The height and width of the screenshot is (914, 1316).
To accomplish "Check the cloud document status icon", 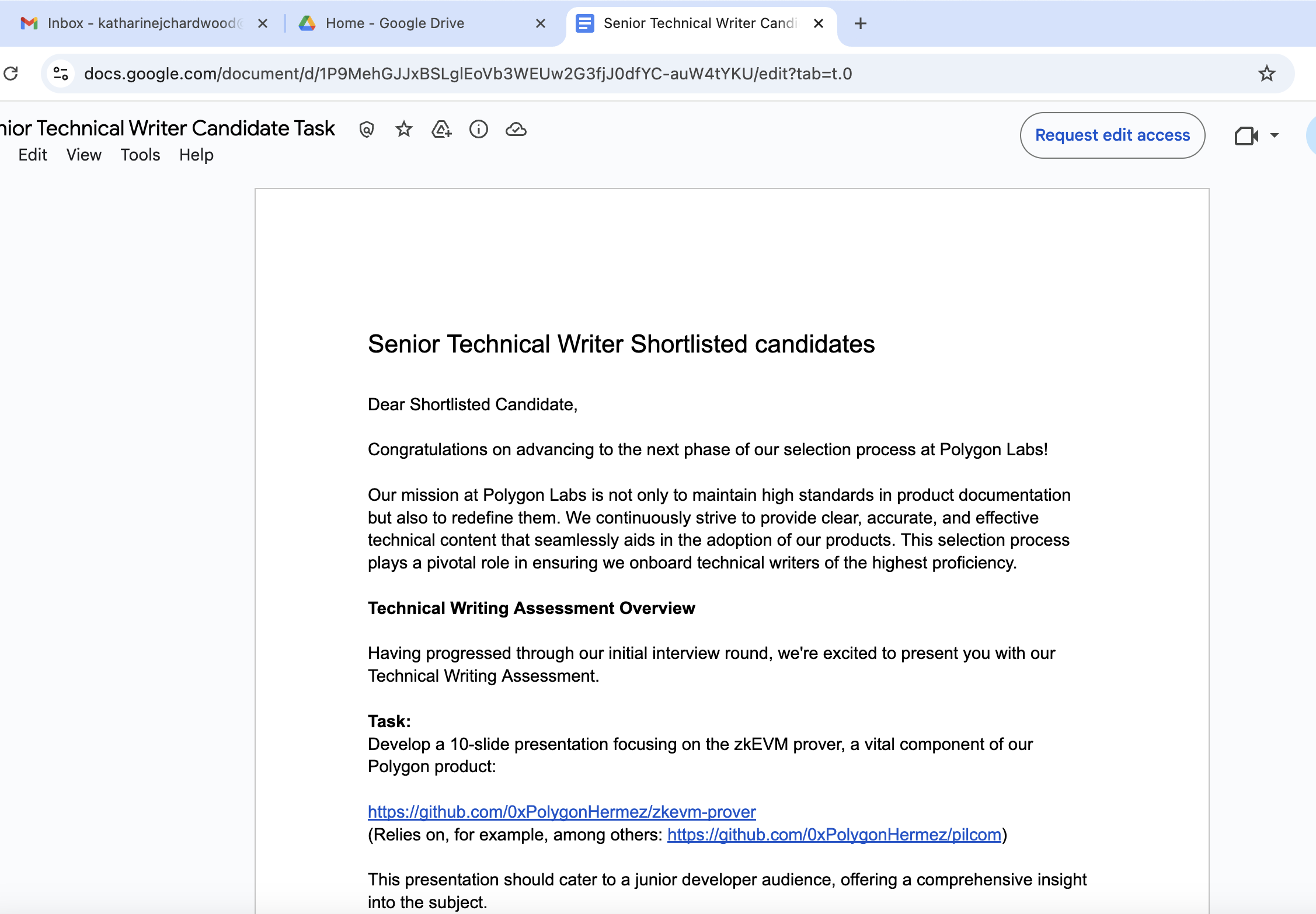I will click(x=516, y=129).
